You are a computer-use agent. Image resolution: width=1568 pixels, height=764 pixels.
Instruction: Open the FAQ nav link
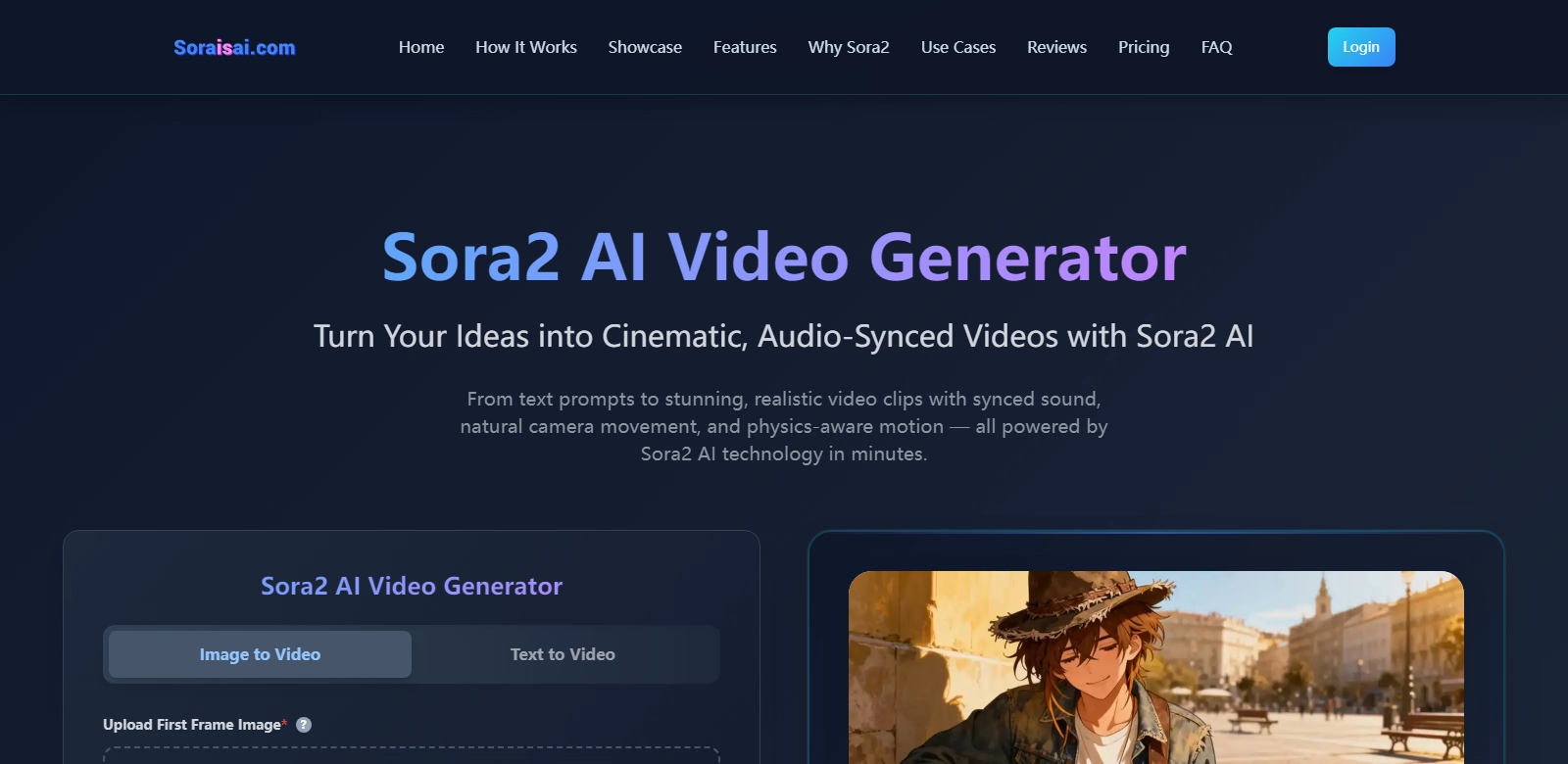1216,47
